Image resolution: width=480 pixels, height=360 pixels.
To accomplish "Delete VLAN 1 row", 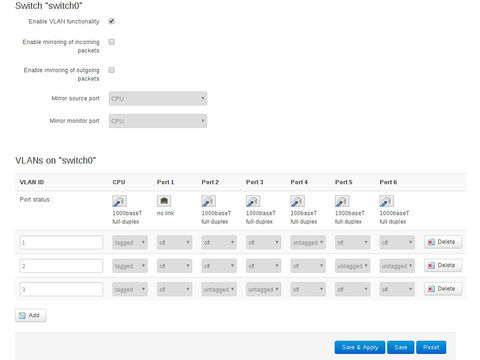I will [x=443, y=242].
